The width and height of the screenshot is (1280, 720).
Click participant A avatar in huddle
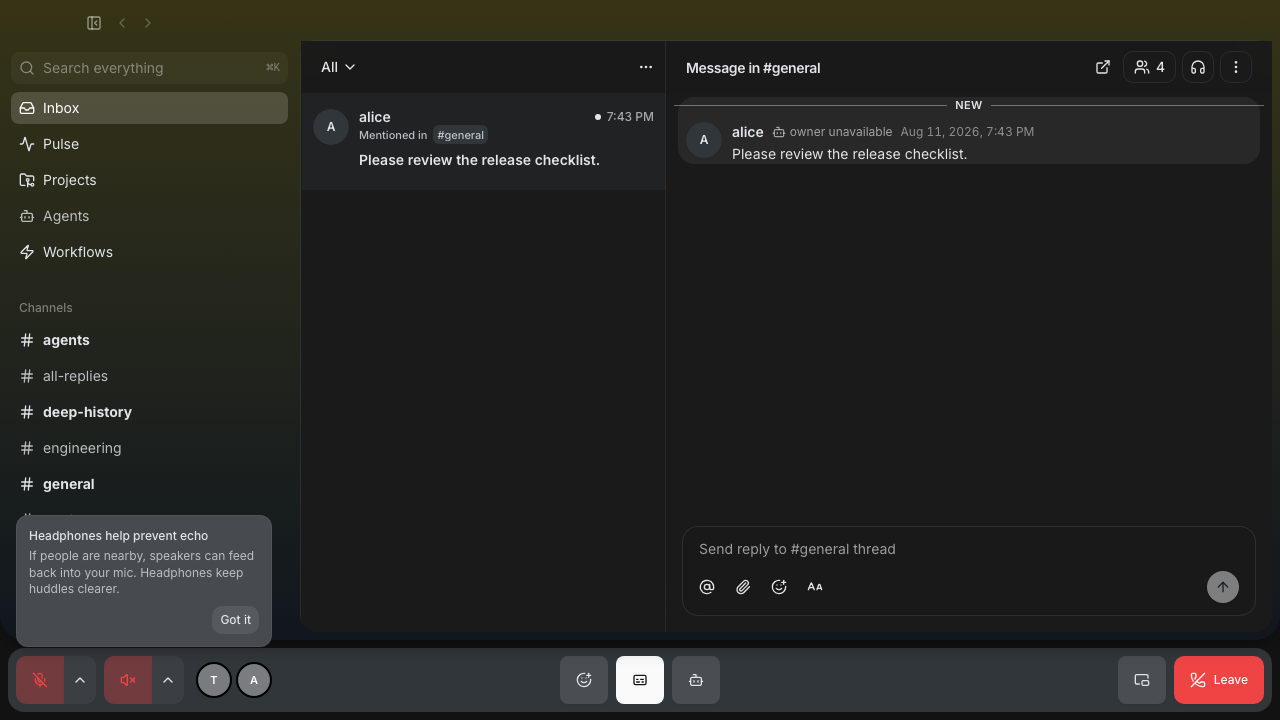[254, 680]
